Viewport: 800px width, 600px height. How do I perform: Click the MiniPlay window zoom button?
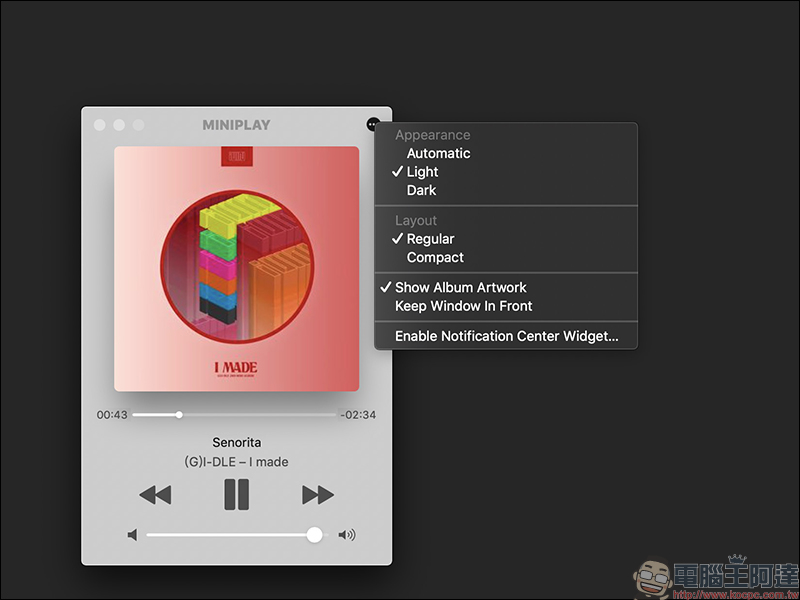(x=138, y=125)
